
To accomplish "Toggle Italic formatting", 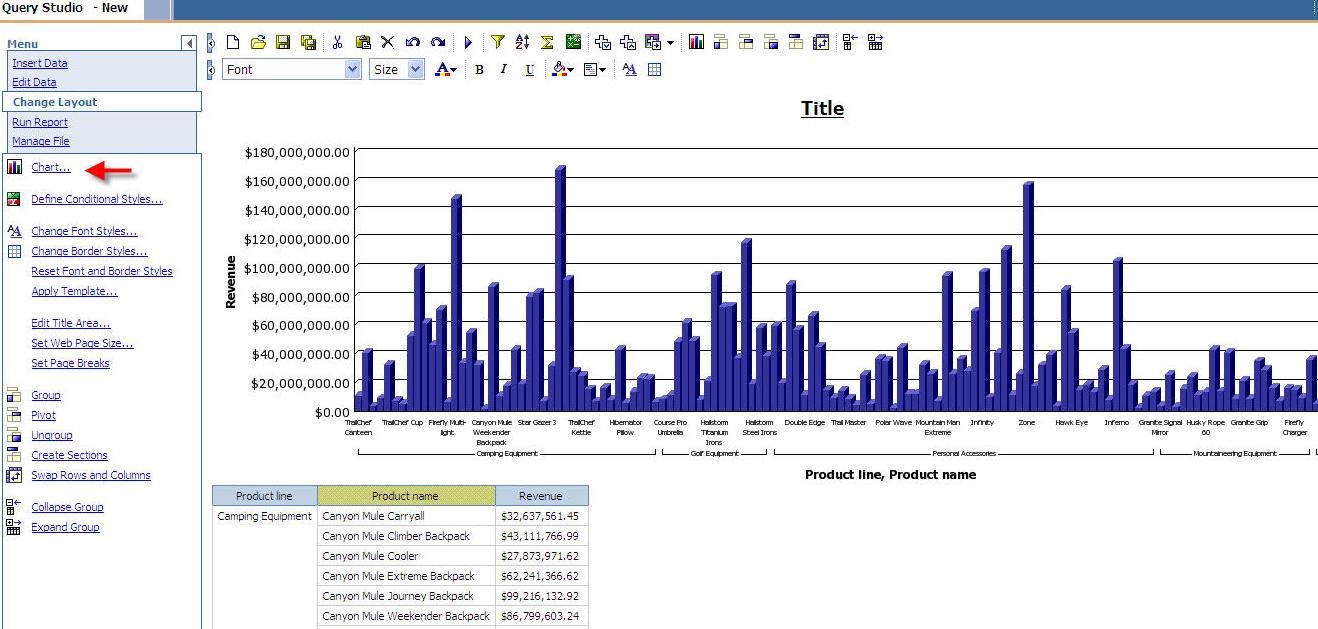I will tap(503, 69).
